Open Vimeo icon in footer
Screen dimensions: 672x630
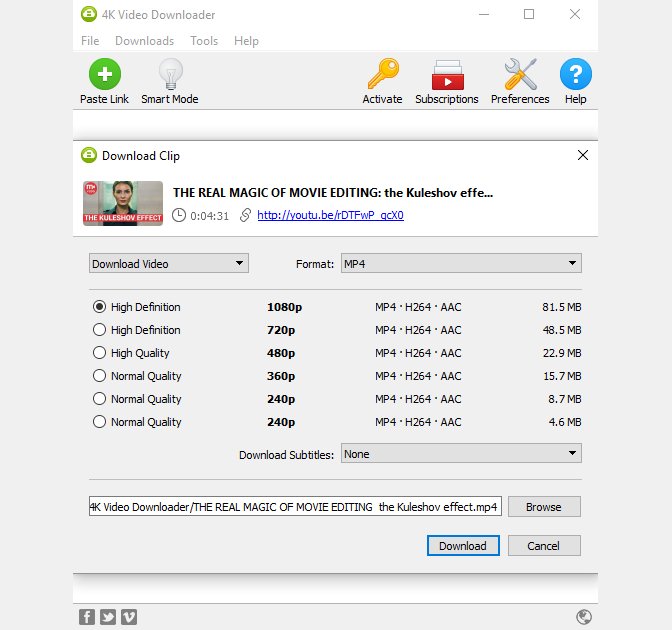(x=129, y=617)
